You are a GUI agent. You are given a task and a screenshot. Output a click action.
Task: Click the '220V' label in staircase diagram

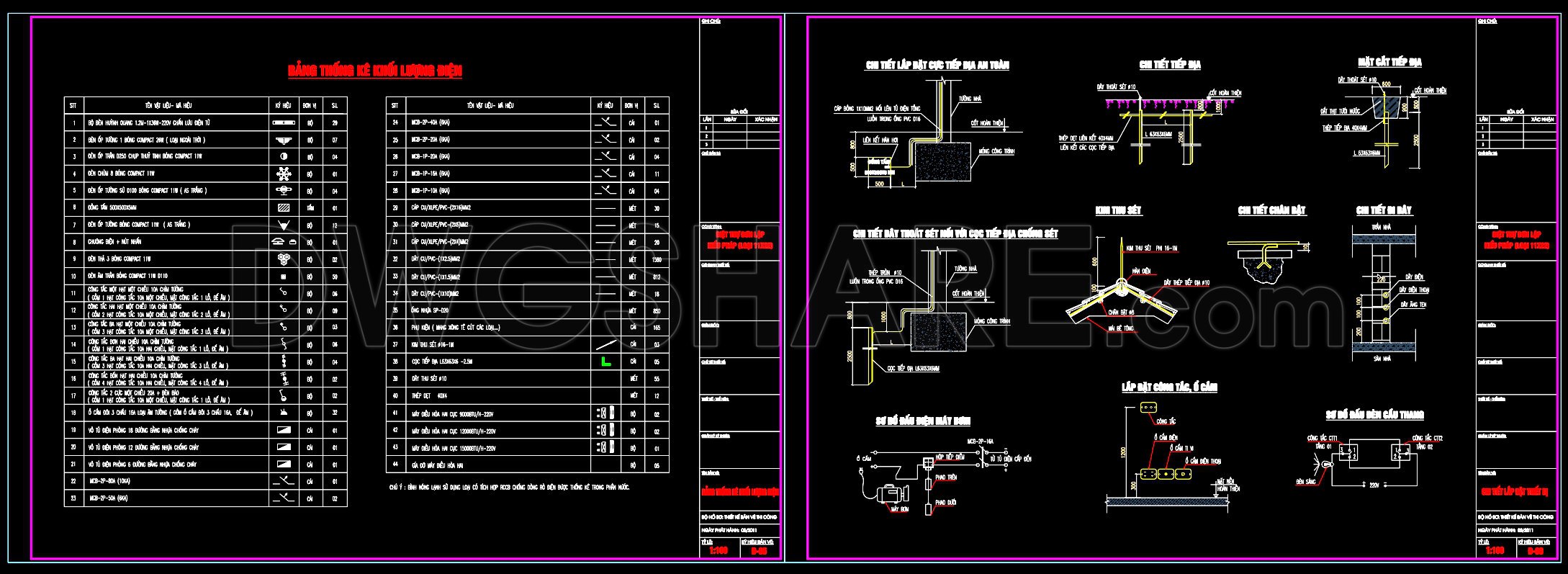(x=1374, y=485)
